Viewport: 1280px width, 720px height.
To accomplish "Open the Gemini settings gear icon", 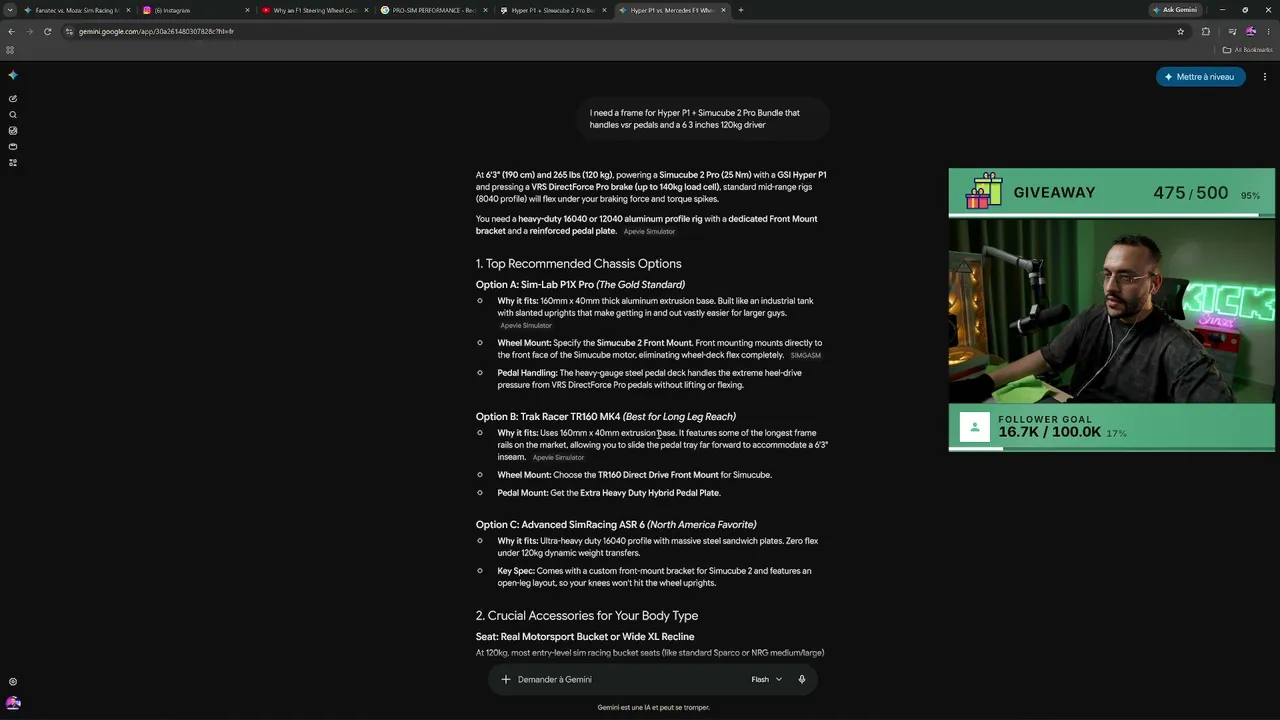I will (x=13, y=682).
